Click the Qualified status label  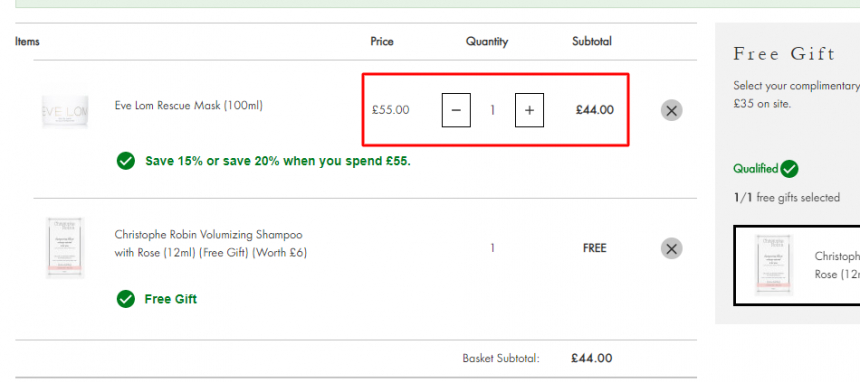(756, 168)
